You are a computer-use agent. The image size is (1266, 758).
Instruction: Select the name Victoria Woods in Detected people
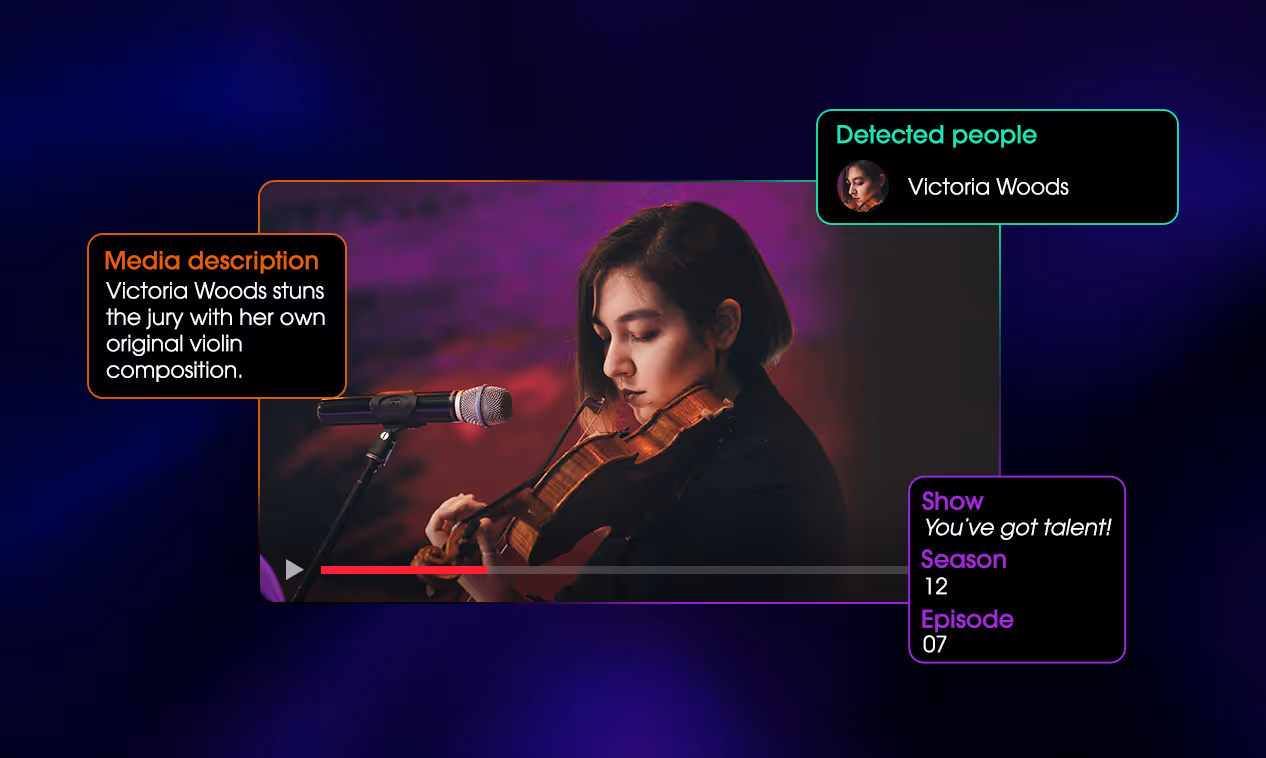tap(988, 187)
